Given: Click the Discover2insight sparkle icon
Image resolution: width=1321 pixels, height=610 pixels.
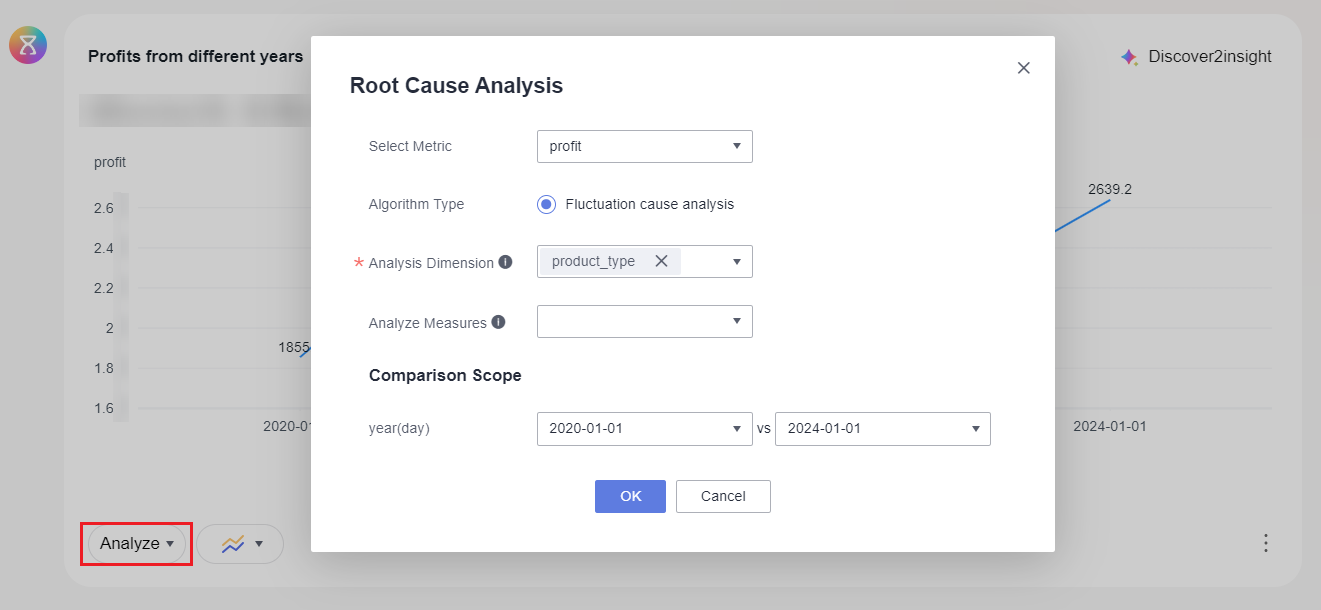Looking at the screenshot, I should 1129,57.
